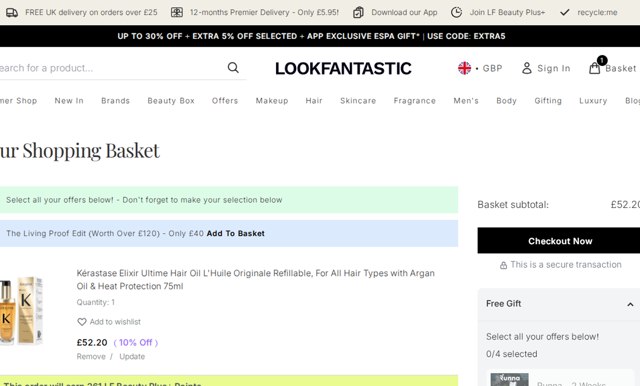The height and width of the screenshot is (386, 640).
Task: Click the Premier Delivery gift box icon
Action: coord(177,12)
